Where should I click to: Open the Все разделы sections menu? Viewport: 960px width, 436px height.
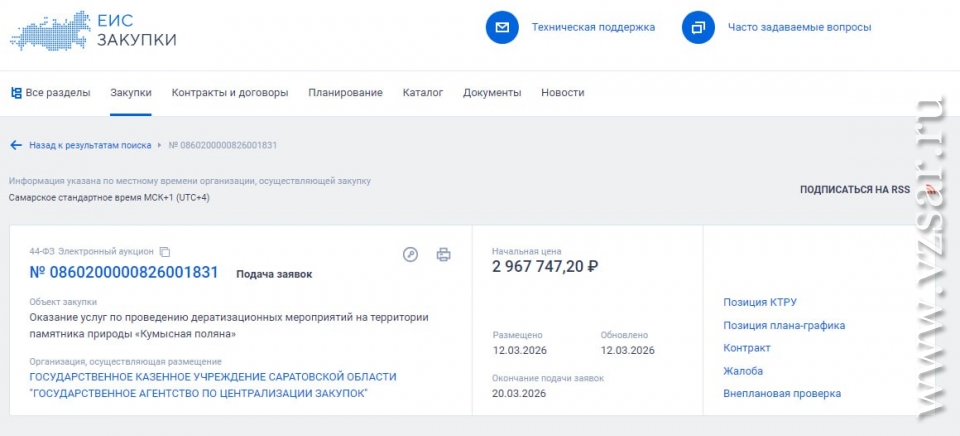click(50, 93)
